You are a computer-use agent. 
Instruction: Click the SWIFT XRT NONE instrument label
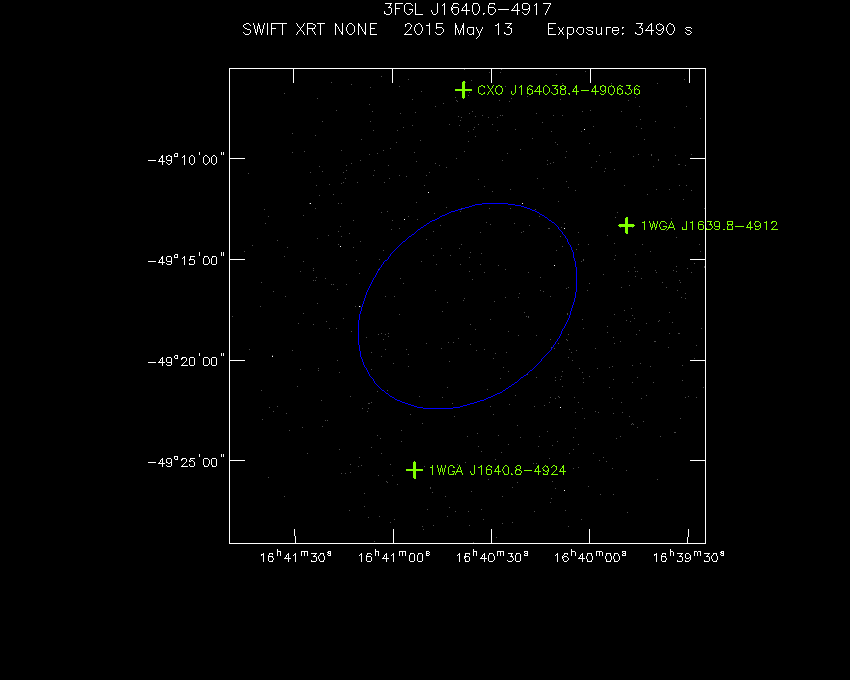(x=310, y=29)
